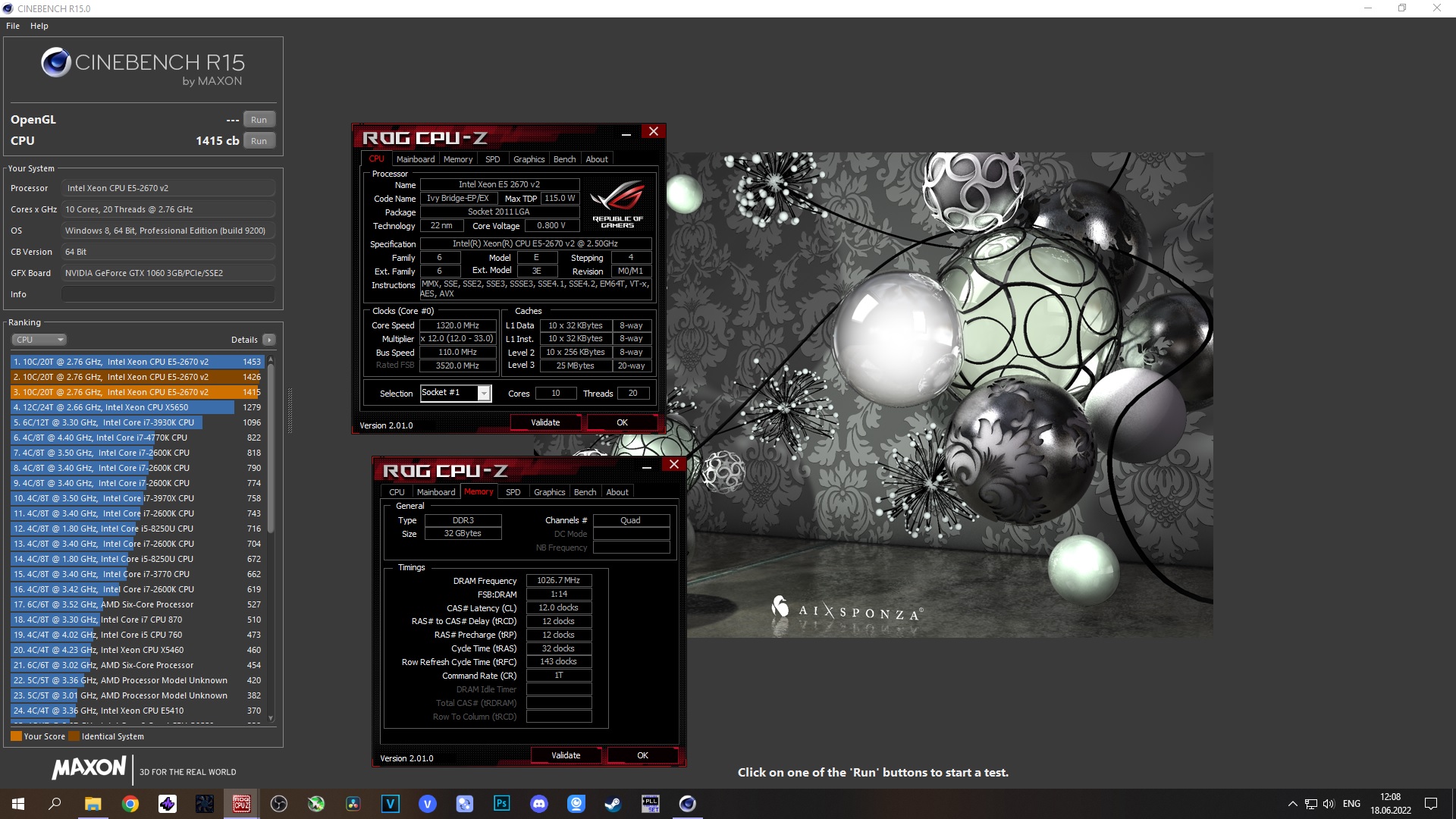Open the notification center
Viewport: 1456px width, 819px height.
pyautogui.click(x=1431, y=804)
